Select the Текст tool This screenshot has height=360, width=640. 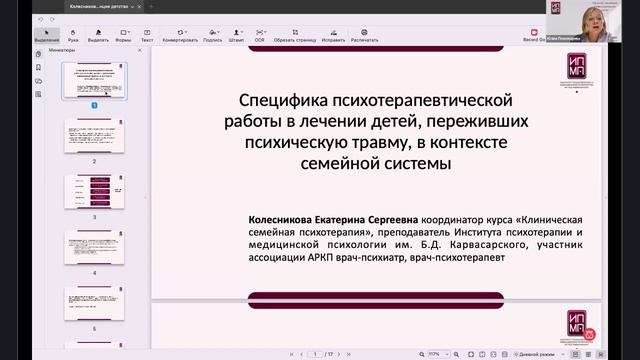tap(147, 36)
